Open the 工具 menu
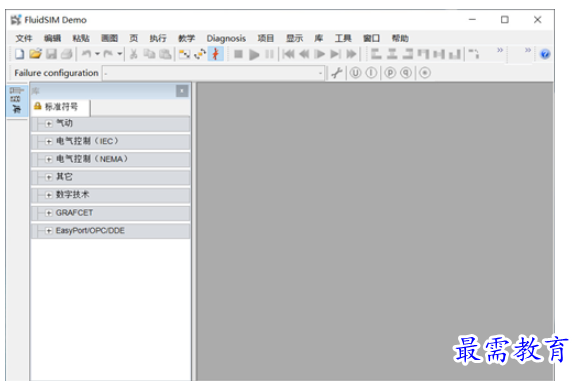The width and height of the screenshot is (577, 381). click(x=343, y=38)
